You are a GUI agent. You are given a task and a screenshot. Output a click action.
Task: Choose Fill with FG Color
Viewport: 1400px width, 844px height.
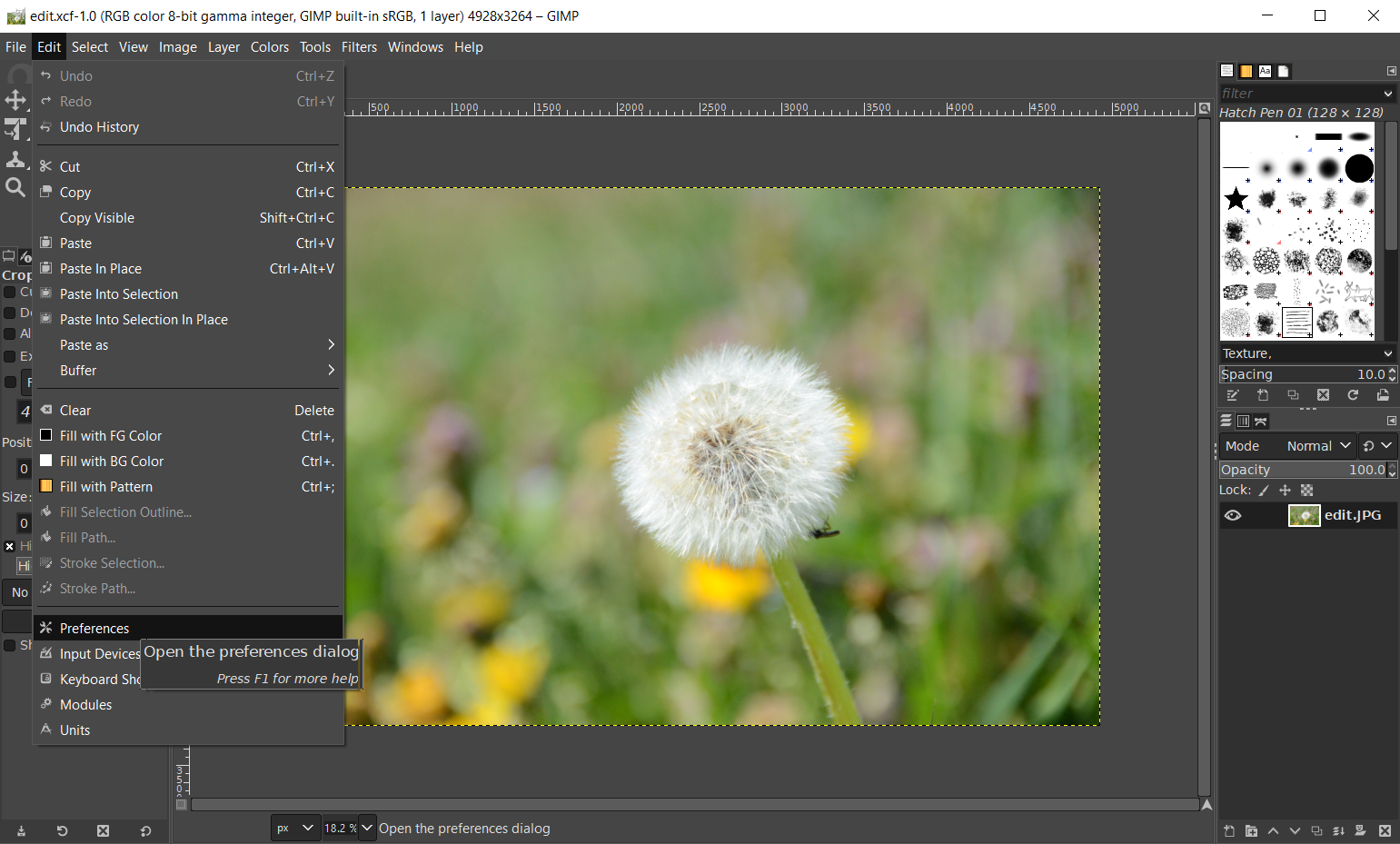tap(111, 435)
